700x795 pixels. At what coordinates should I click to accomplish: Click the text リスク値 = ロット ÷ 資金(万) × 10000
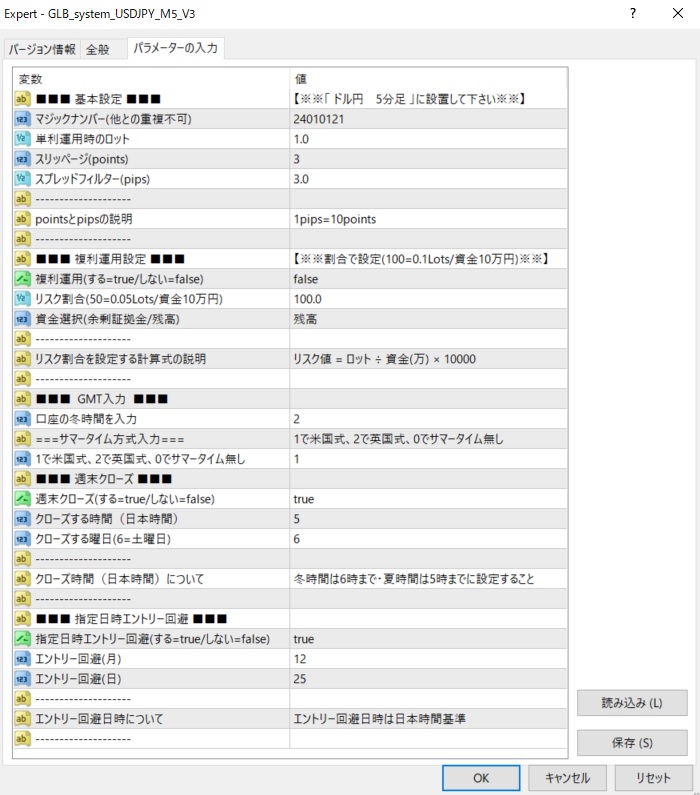pyautogui.click(x=384, y=359)
